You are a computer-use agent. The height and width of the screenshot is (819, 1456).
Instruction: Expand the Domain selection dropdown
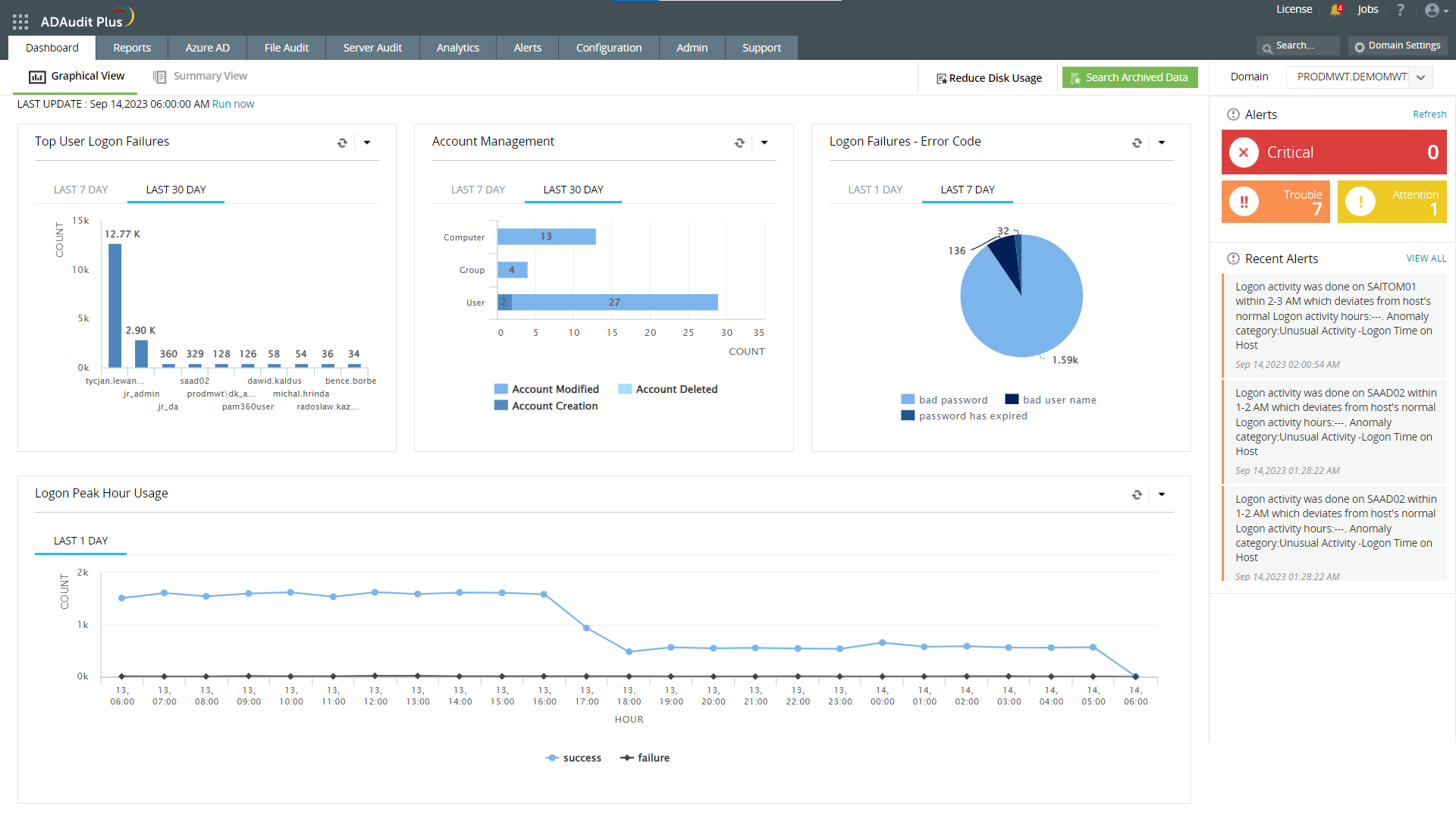tap(1421, 77)
